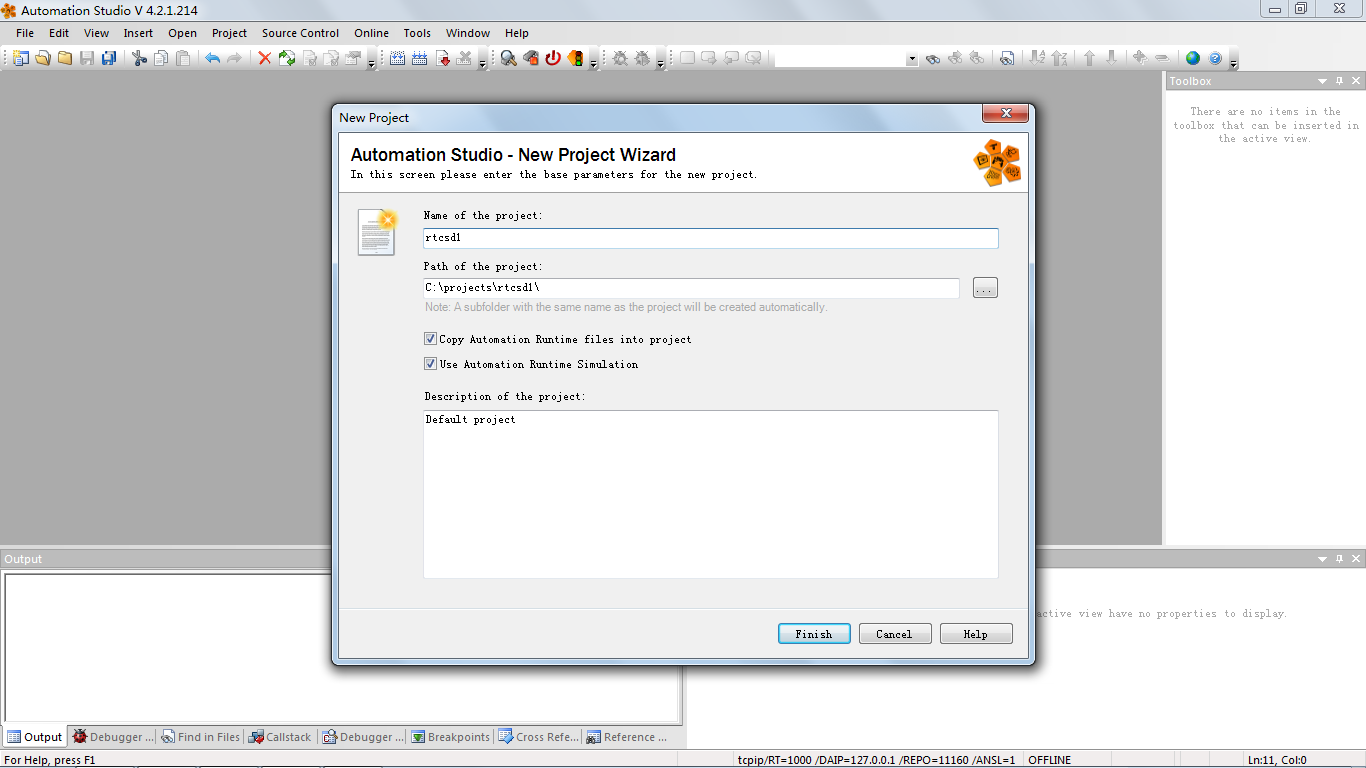Image resolution: width=1366 pixels, height=768 pixels.
Task: Switch to the Callstack tab
Action: (280, 737)
